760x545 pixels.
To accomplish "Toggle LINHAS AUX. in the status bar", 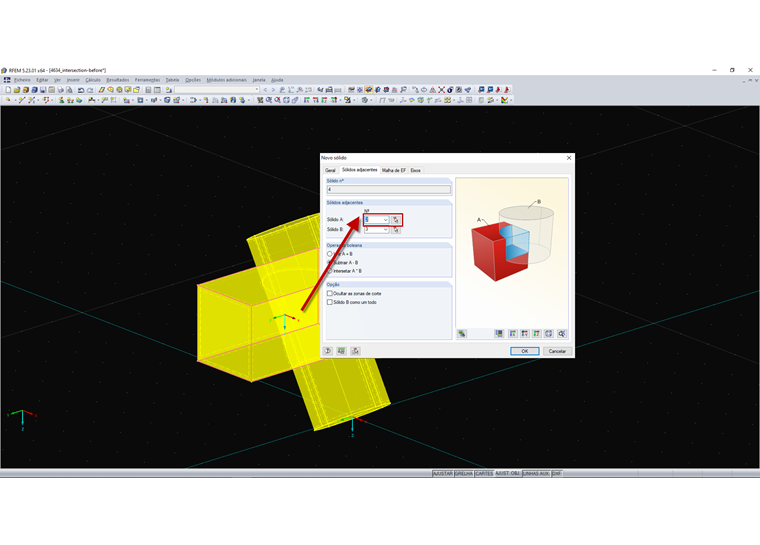I will coord(537,473).
